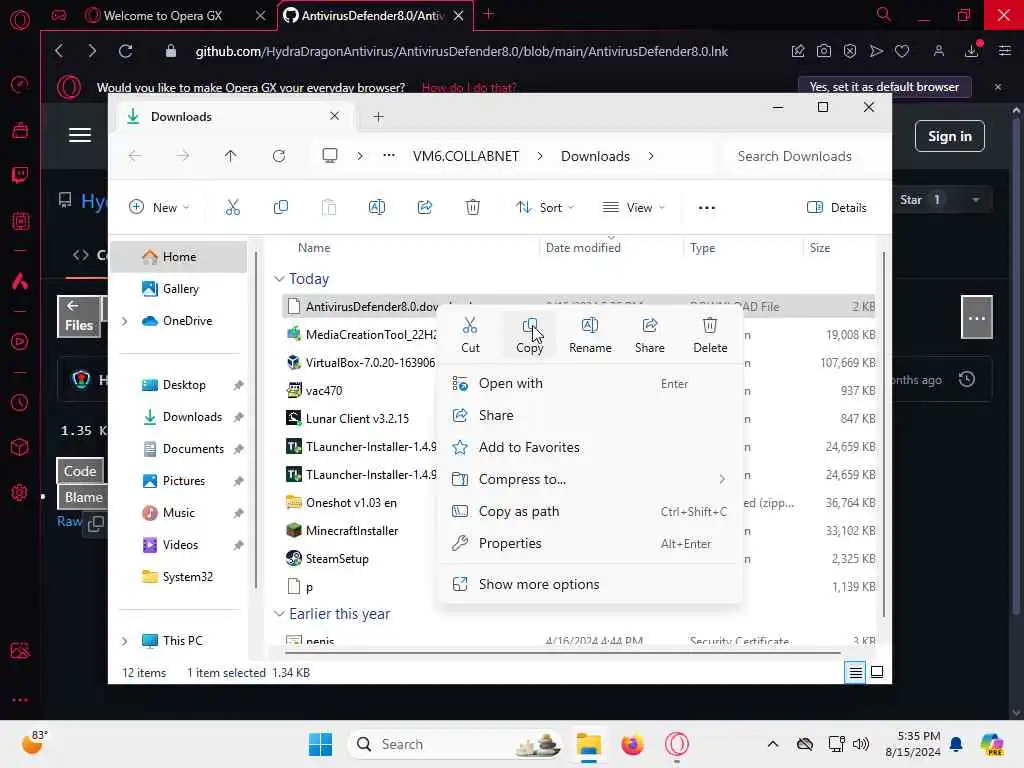This screenshot has height=768, width=1024.
Task: Choose Open with from context menu
Action: click(589, 383)
